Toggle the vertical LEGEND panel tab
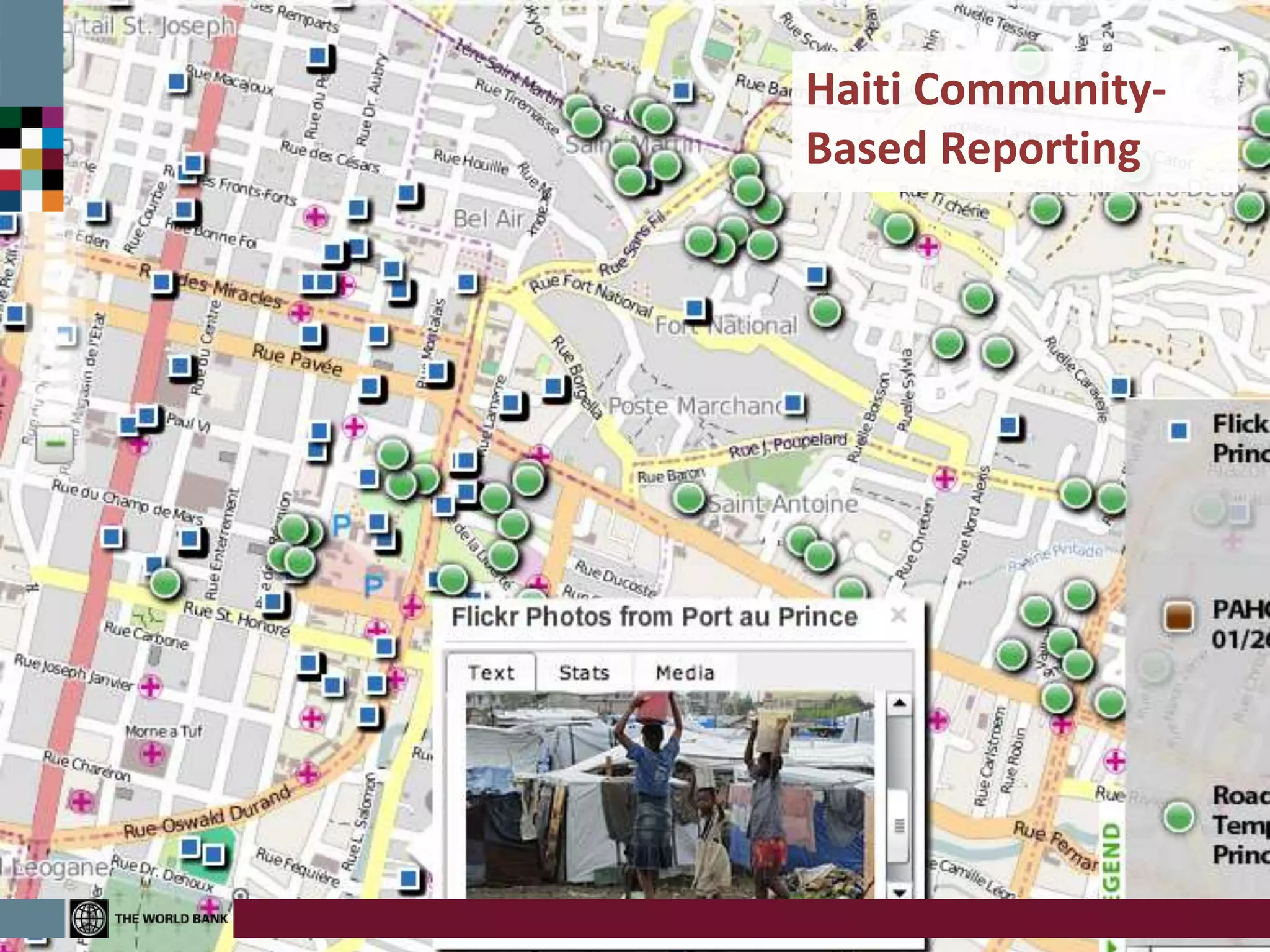This screenshot has height=952, width=1270. coord(1110,860)
